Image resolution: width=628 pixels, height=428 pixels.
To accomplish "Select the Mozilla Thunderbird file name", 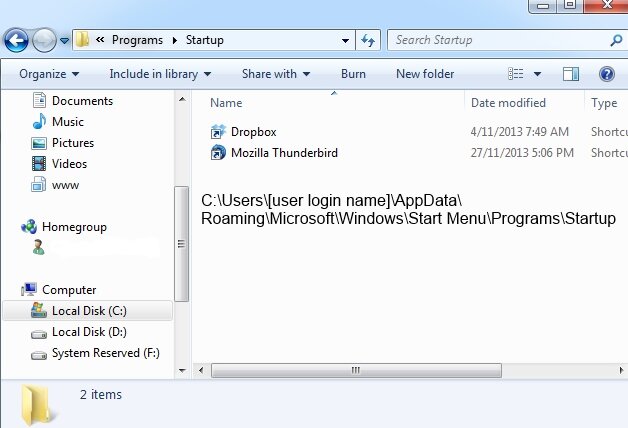I will tap(284, 153).
